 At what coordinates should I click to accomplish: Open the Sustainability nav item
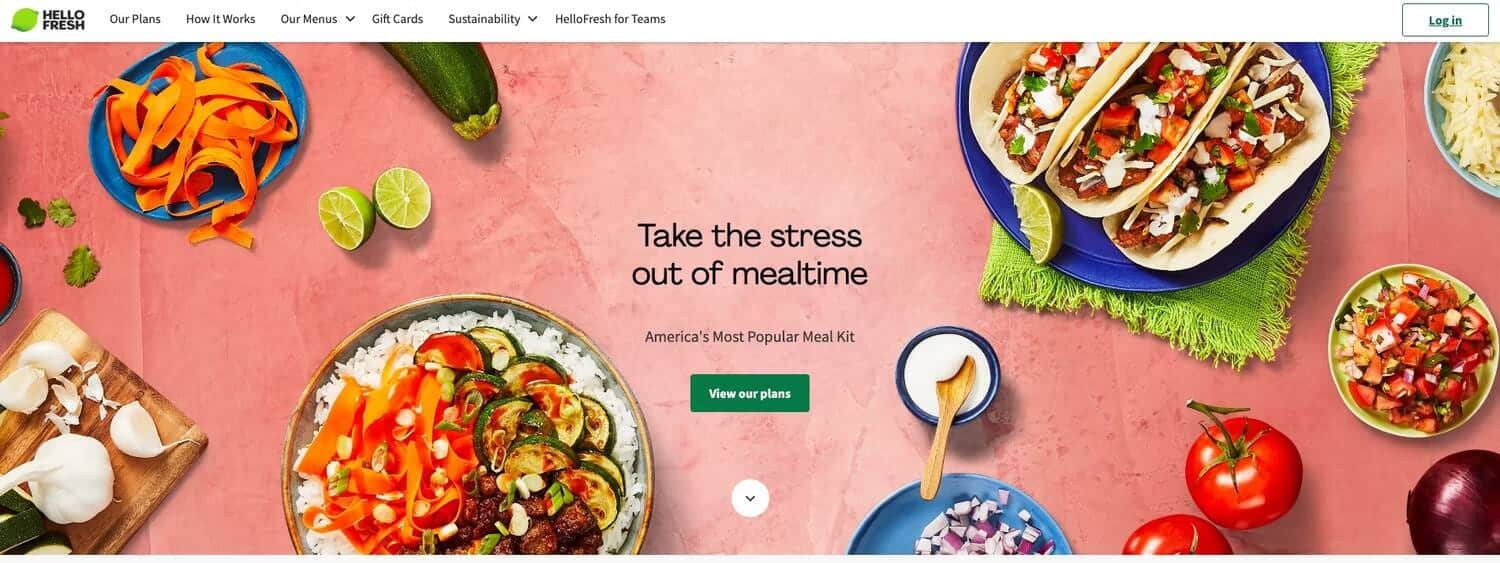click(x=484, y=19)
